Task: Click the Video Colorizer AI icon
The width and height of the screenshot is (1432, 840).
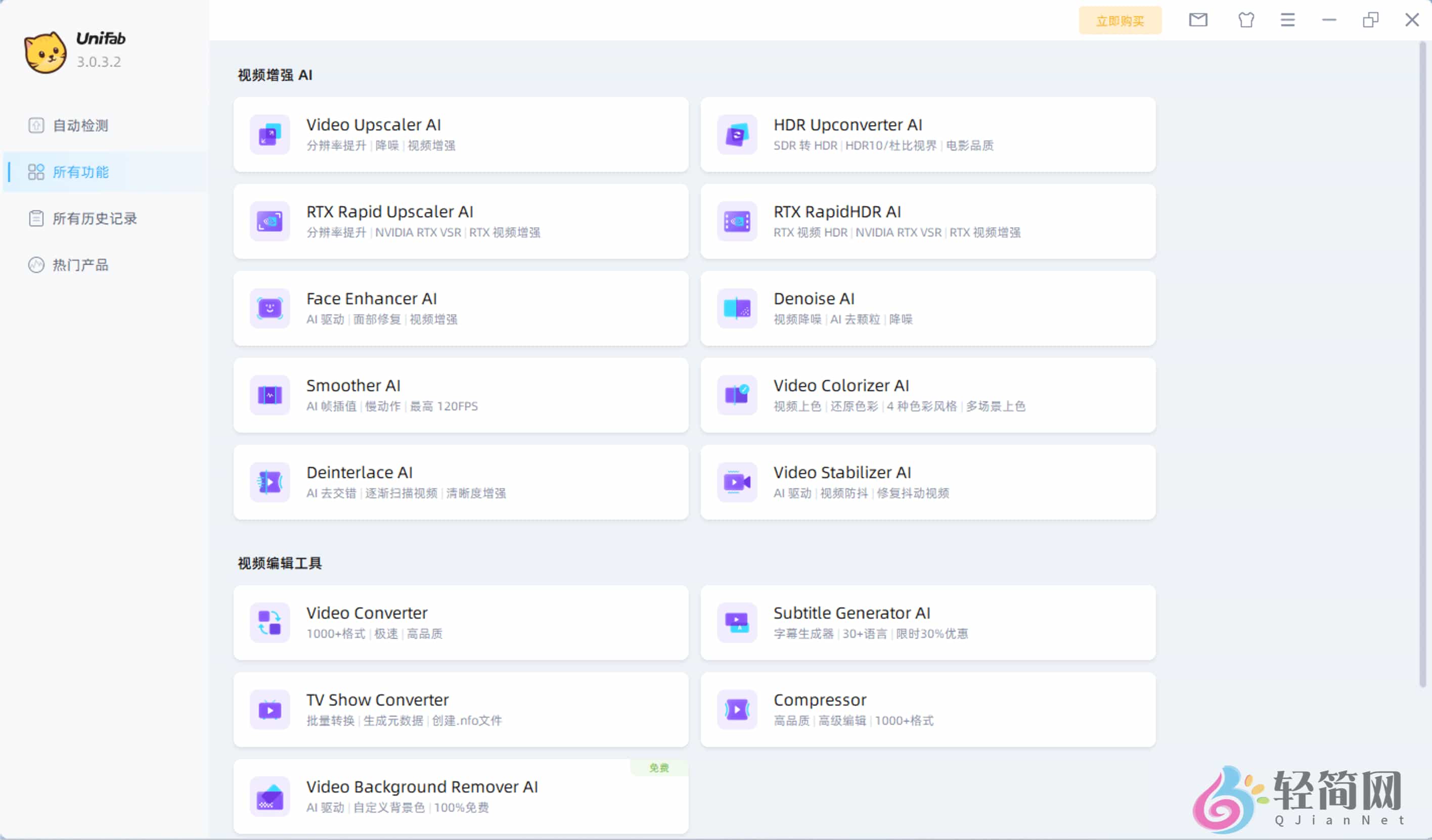Action: (x=737, y=395)
